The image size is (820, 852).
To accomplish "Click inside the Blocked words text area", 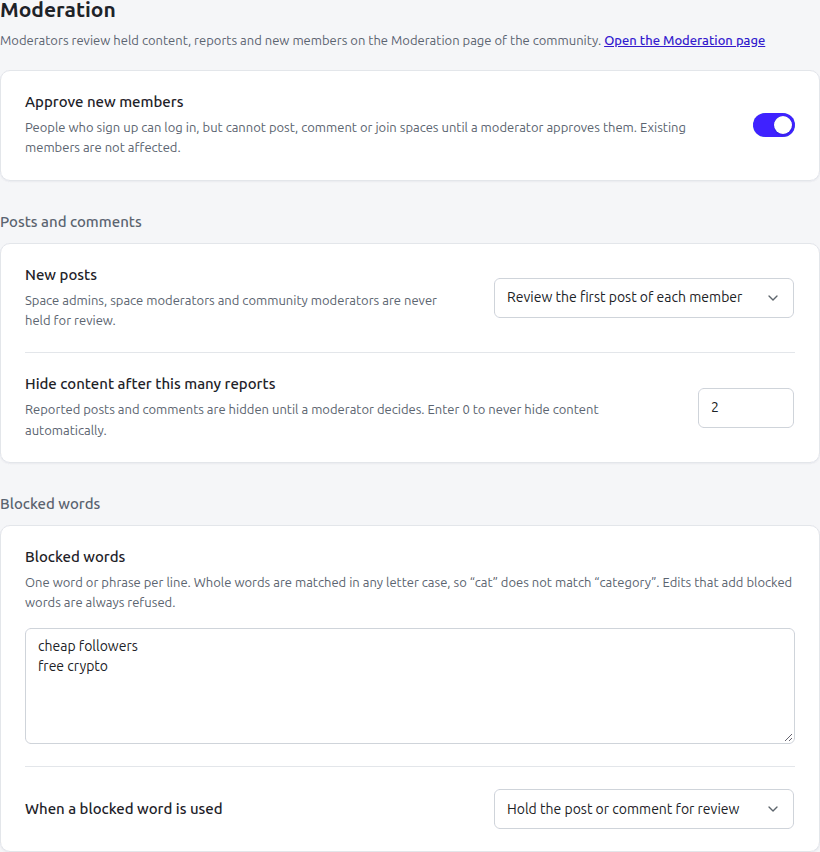I will (x=410, y=686).
